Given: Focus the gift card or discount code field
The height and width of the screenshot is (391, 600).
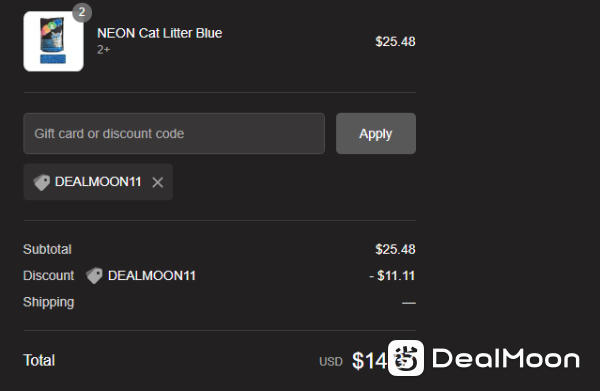Looking at the screenshot, I should point(174,134).
